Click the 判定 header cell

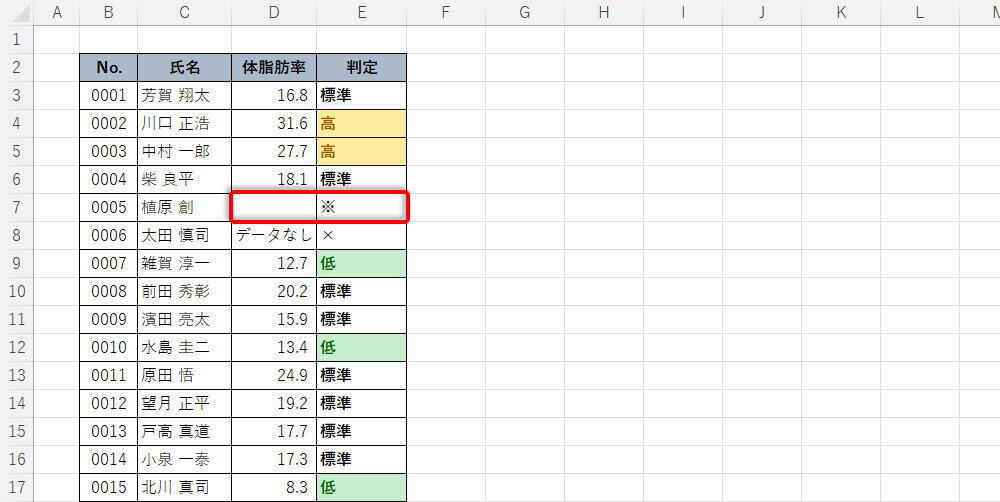pyautogui.click(x=362, y=68)
